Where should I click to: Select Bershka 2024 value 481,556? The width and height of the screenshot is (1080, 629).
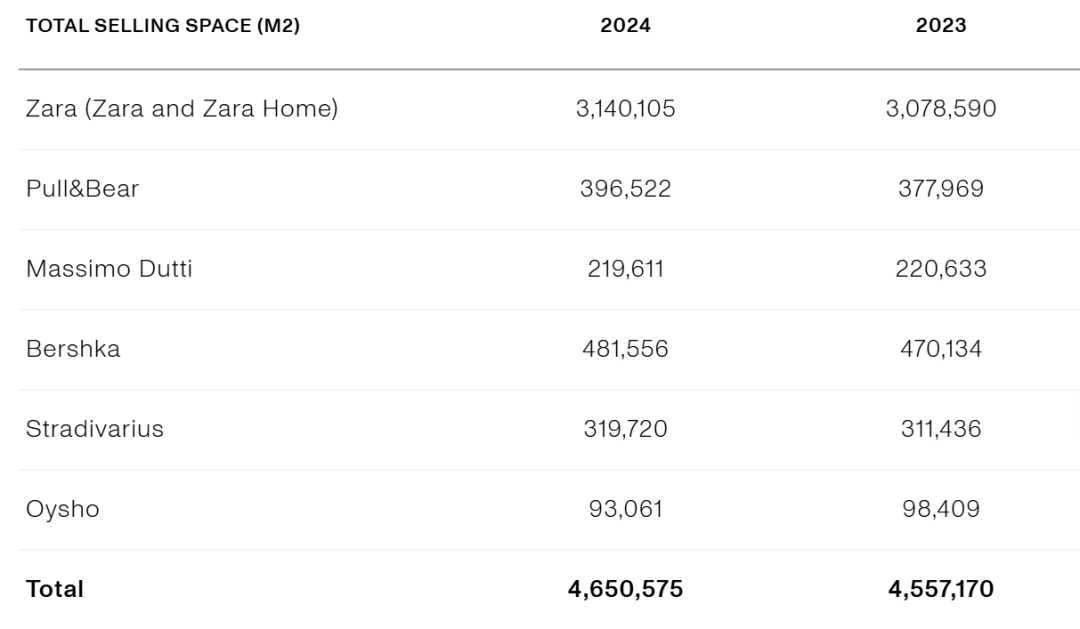[625, 349]
